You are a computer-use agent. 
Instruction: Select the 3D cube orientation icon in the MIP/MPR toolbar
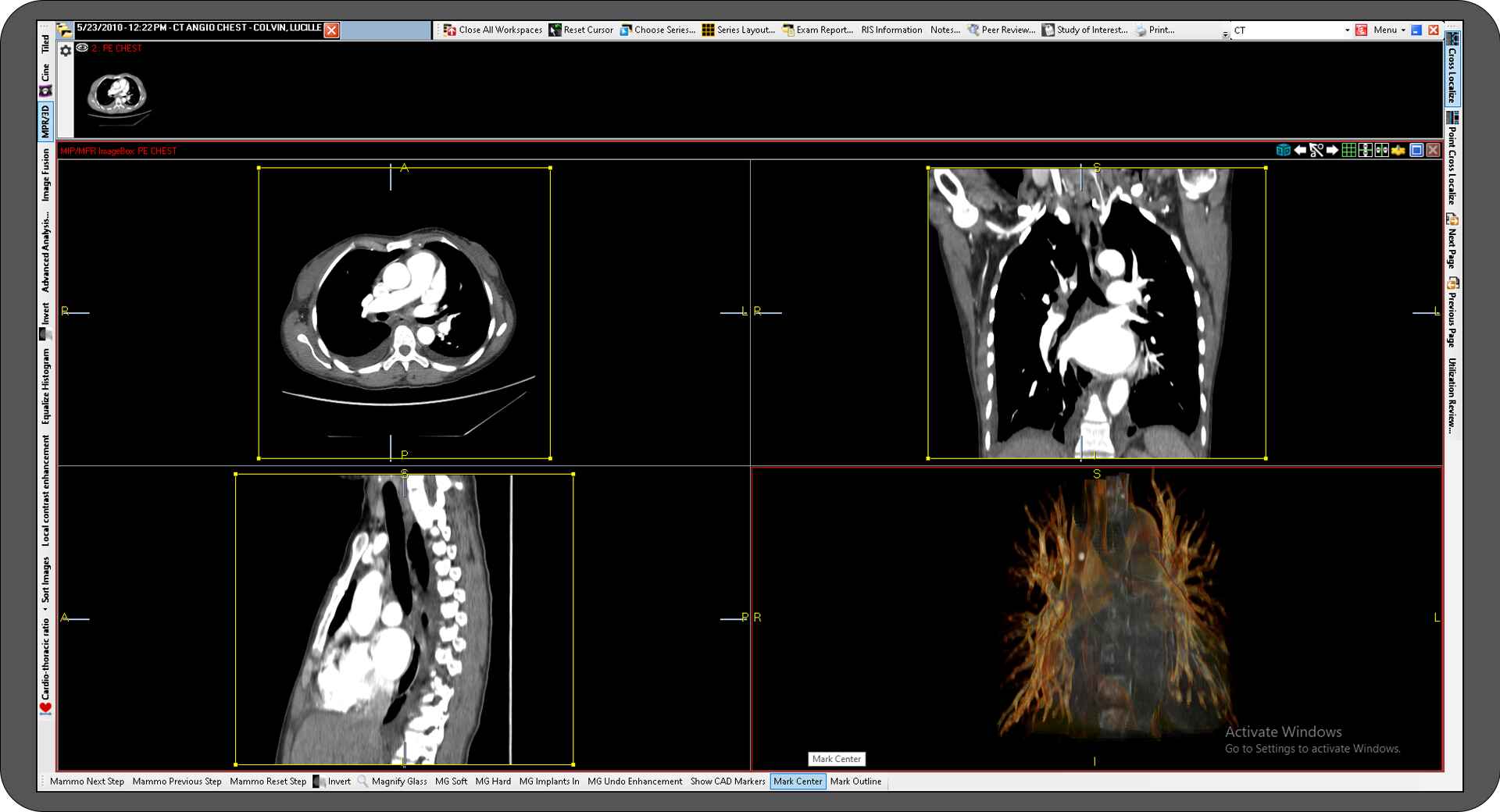1282,150
